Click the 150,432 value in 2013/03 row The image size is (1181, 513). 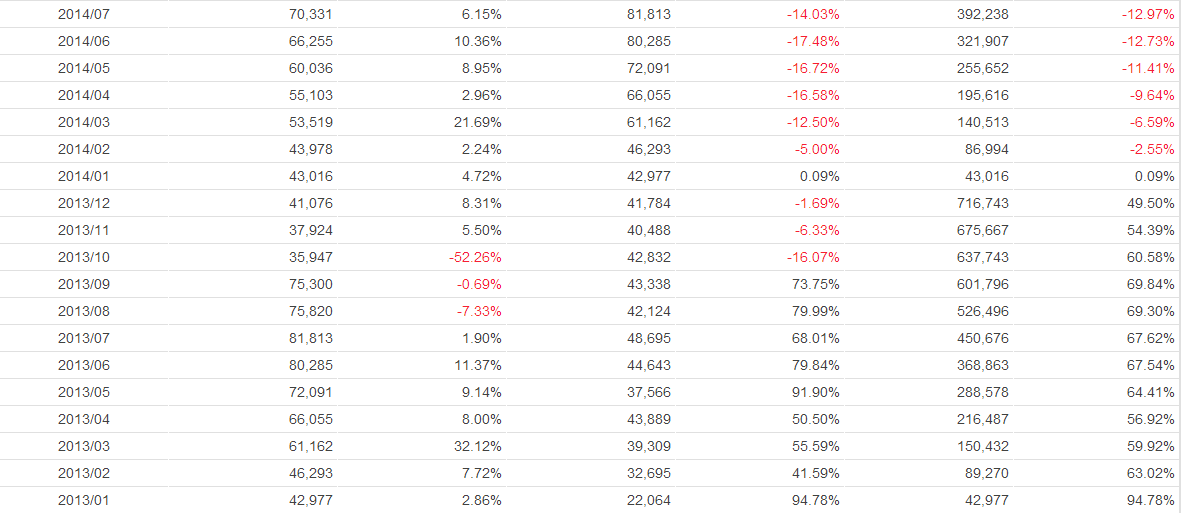click(983, 446)
